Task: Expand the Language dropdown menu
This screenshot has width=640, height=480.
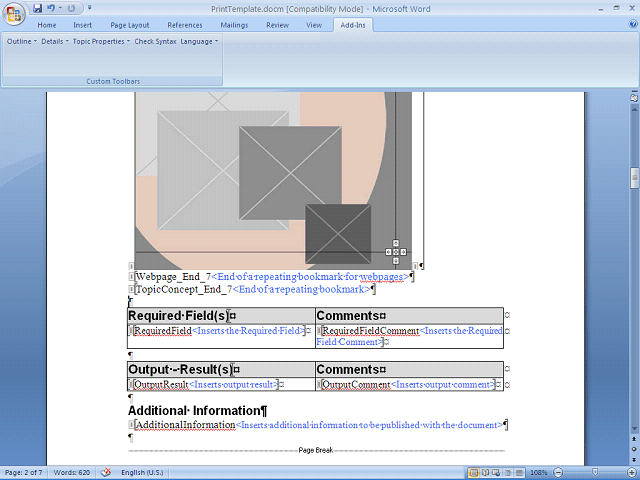Action: (x=199, y=41)
